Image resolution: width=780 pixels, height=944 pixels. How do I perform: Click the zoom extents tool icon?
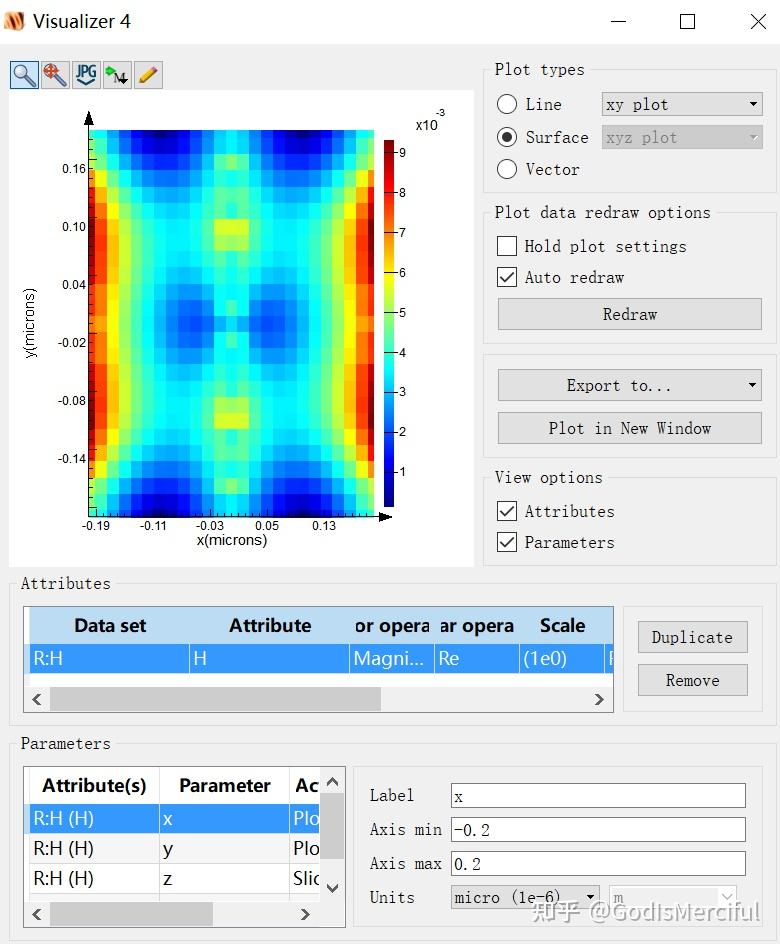coord(55,75)
